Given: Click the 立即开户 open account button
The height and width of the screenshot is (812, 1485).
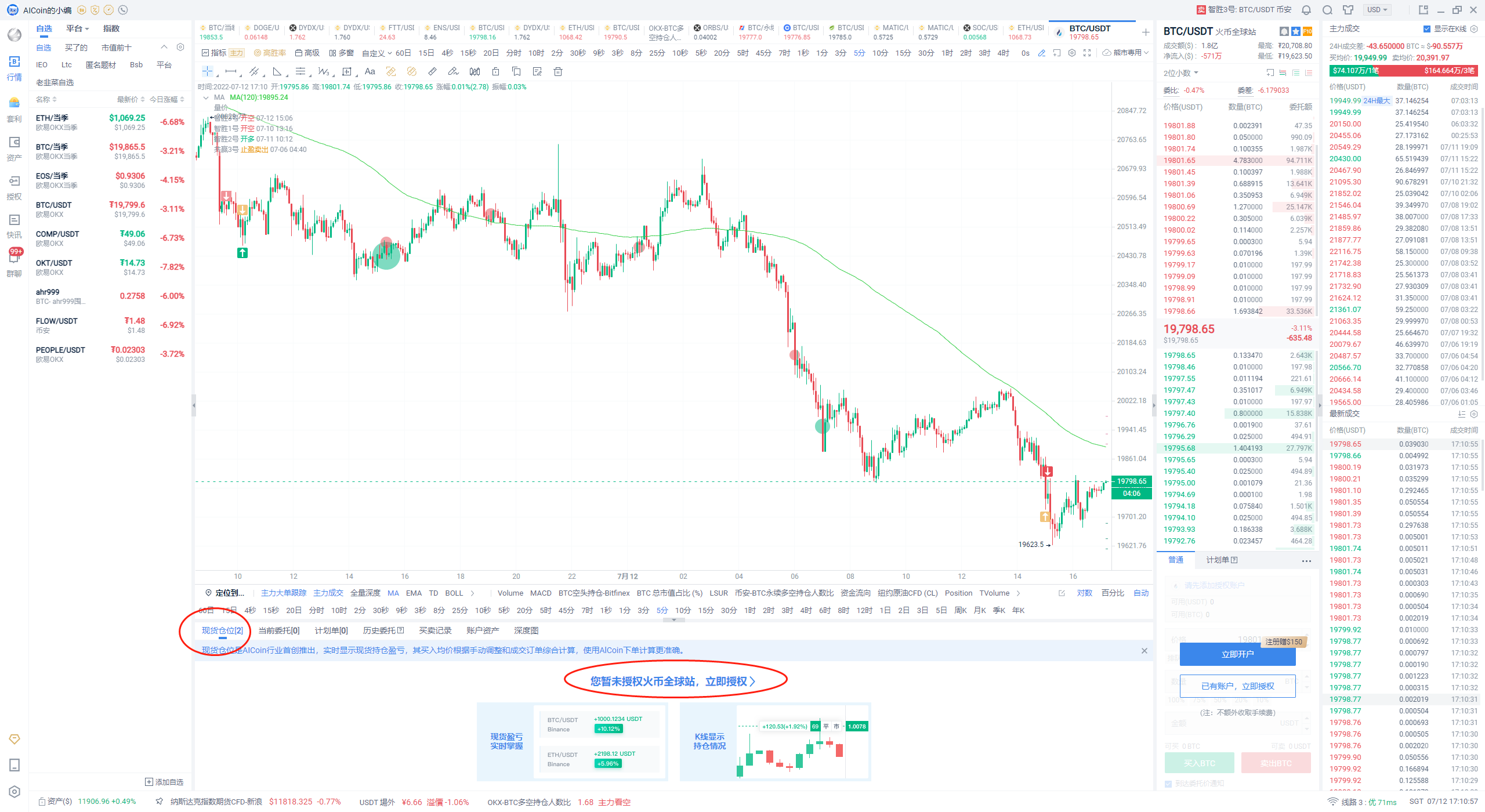Looking at the screenshot, I should point(1237,654).
